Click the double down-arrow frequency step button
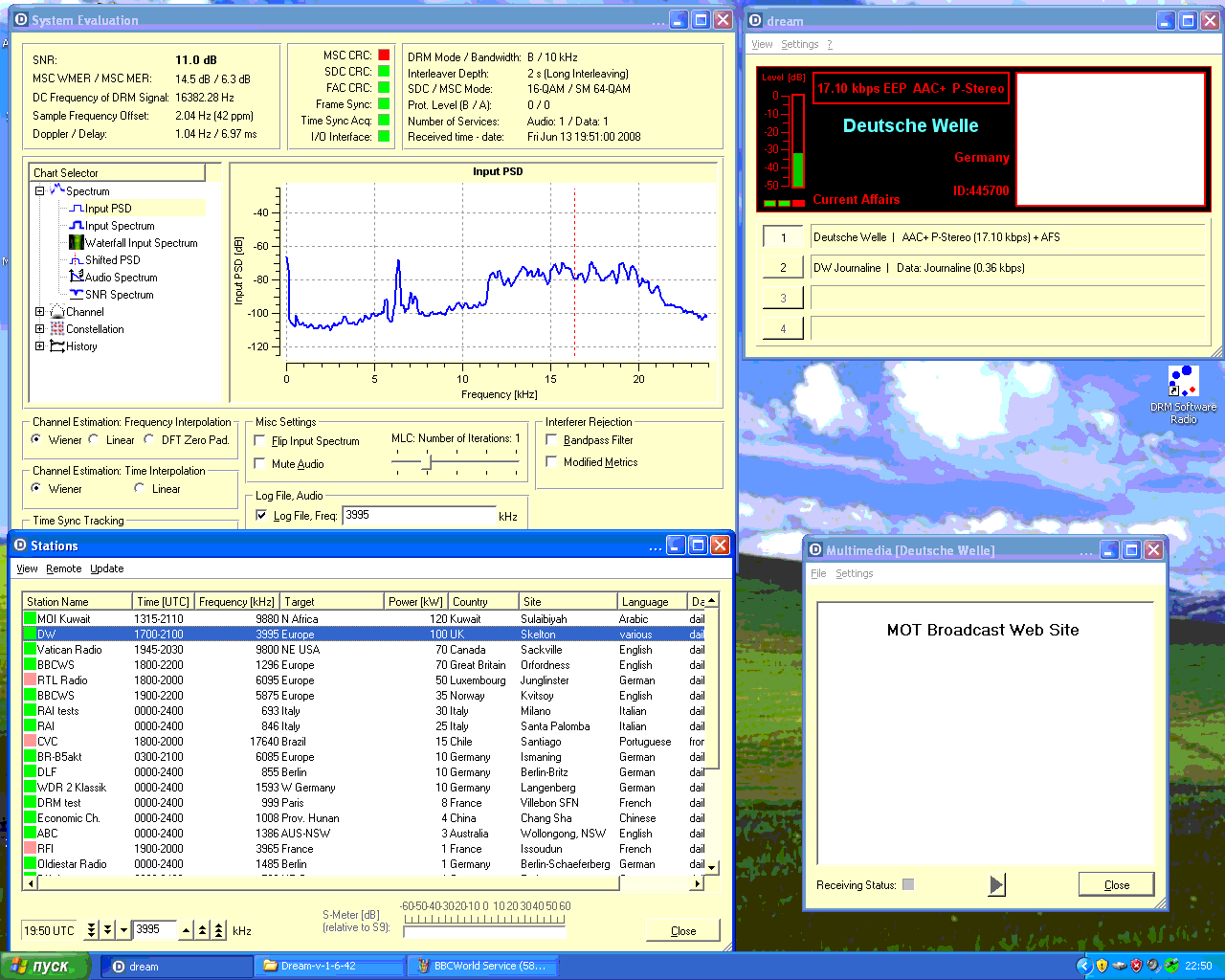The image size is (1225, 980). click(107, 929)
